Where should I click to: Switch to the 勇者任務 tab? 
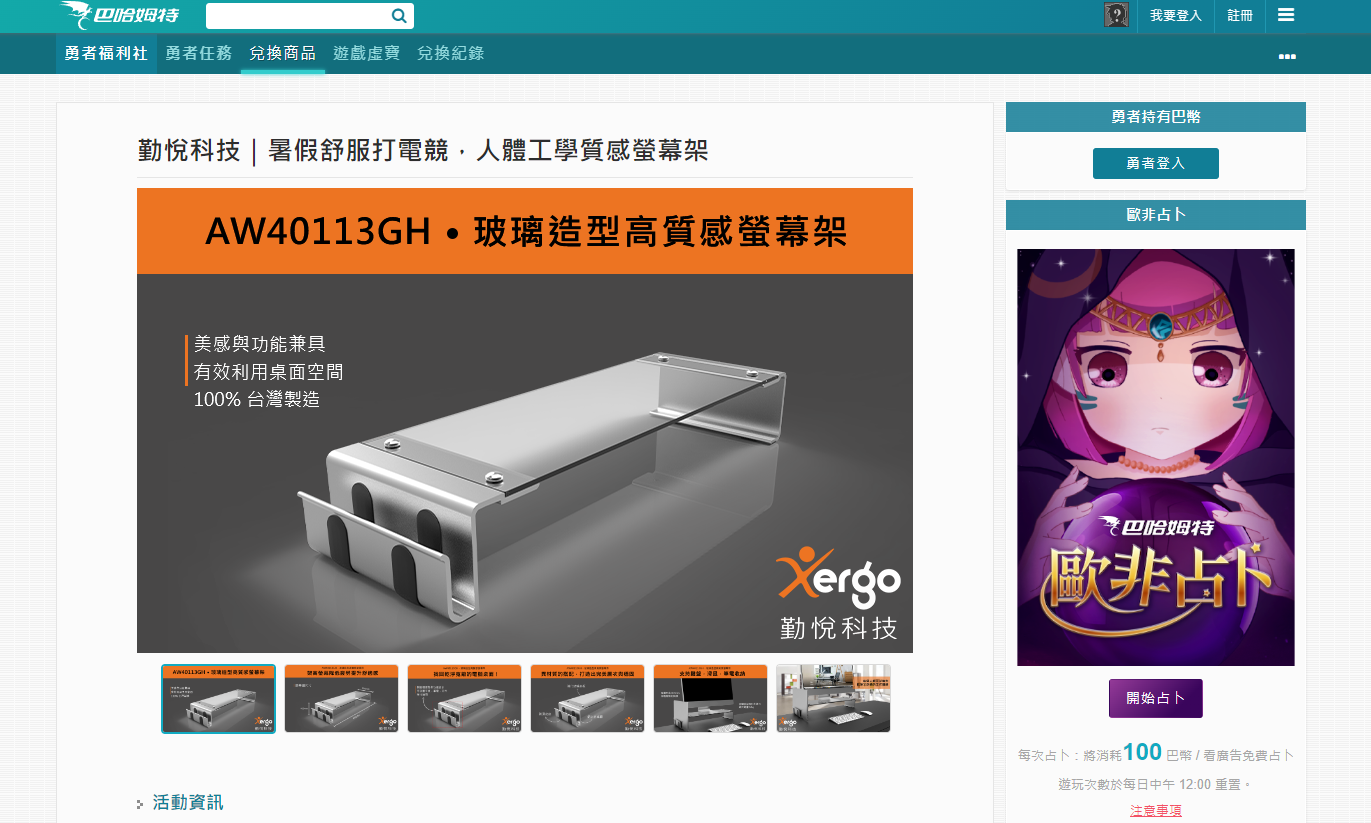pos(198,54)
